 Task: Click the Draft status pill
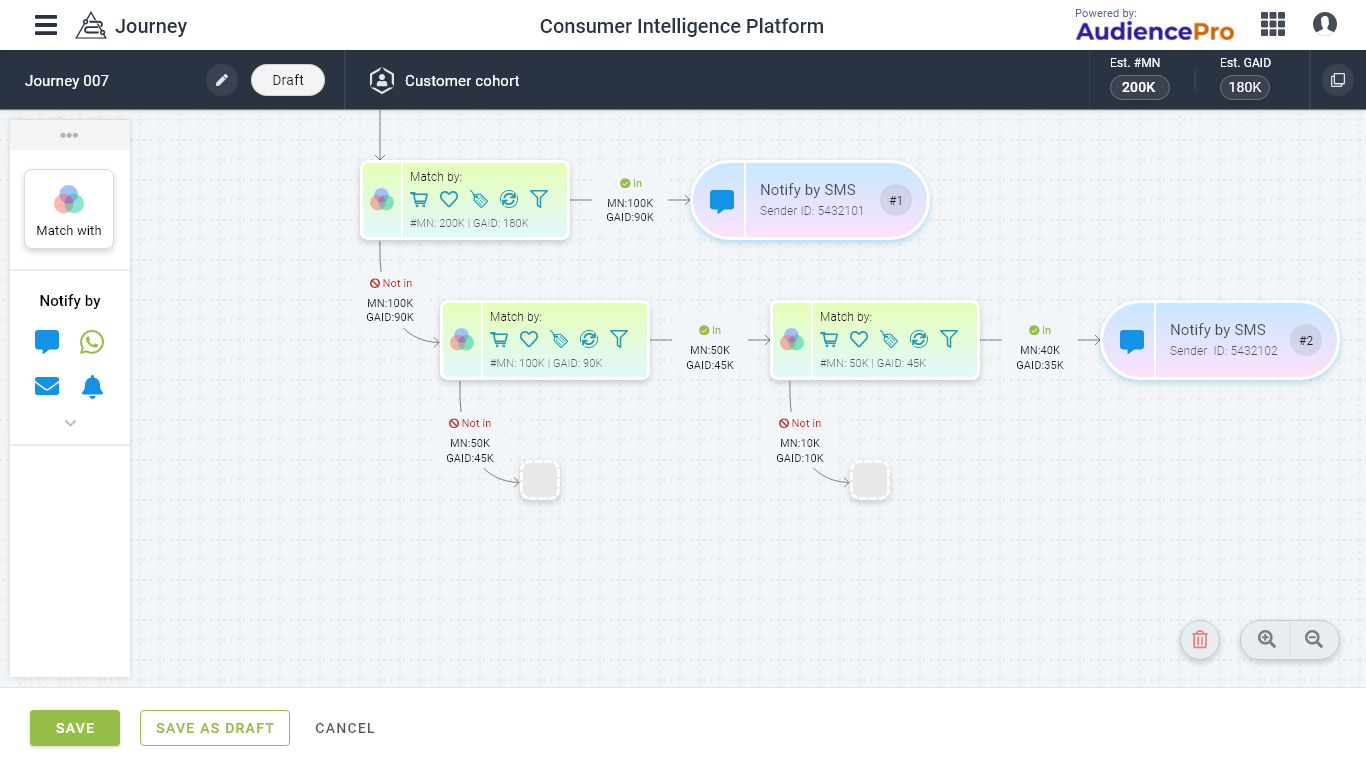click(288, 80)
